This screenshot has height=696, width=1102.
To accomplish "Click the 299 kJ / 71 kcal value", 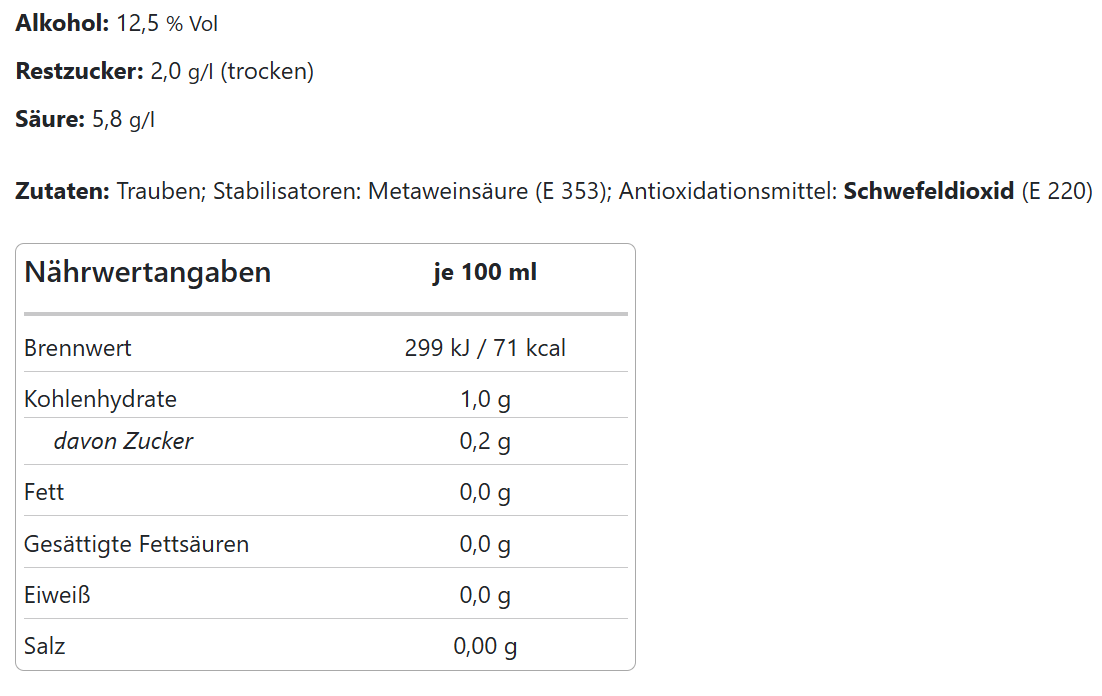I will coord(485,348).
